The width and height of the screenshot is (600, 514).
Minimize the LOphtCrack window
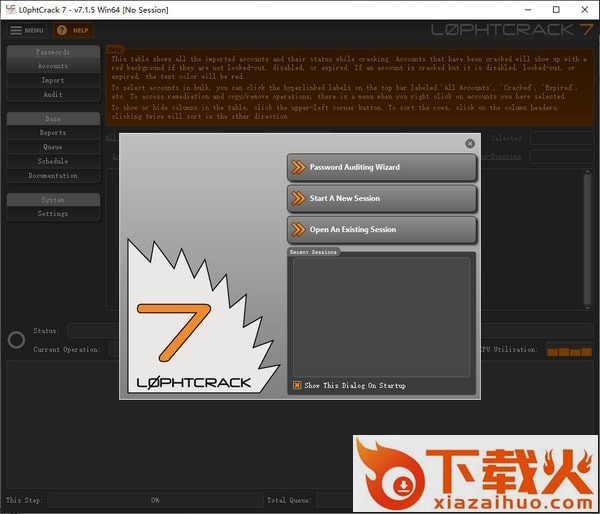[x=528, y=10]
